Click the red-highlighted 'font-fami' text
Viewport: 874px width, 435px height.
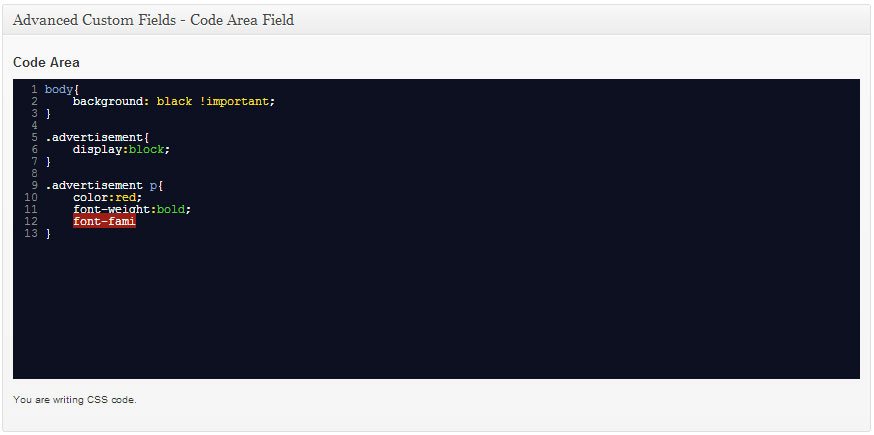(105, 221)
